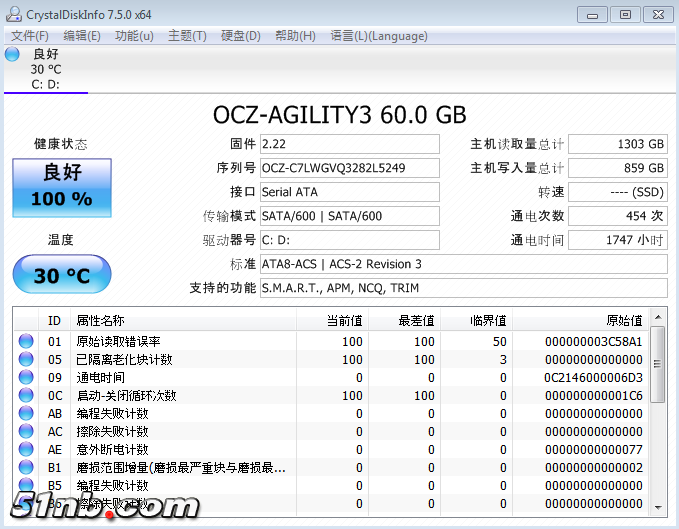Open the 语言(L)(Language) menu
The height and width of the screenshot is (529, 679).
(379, 36)
